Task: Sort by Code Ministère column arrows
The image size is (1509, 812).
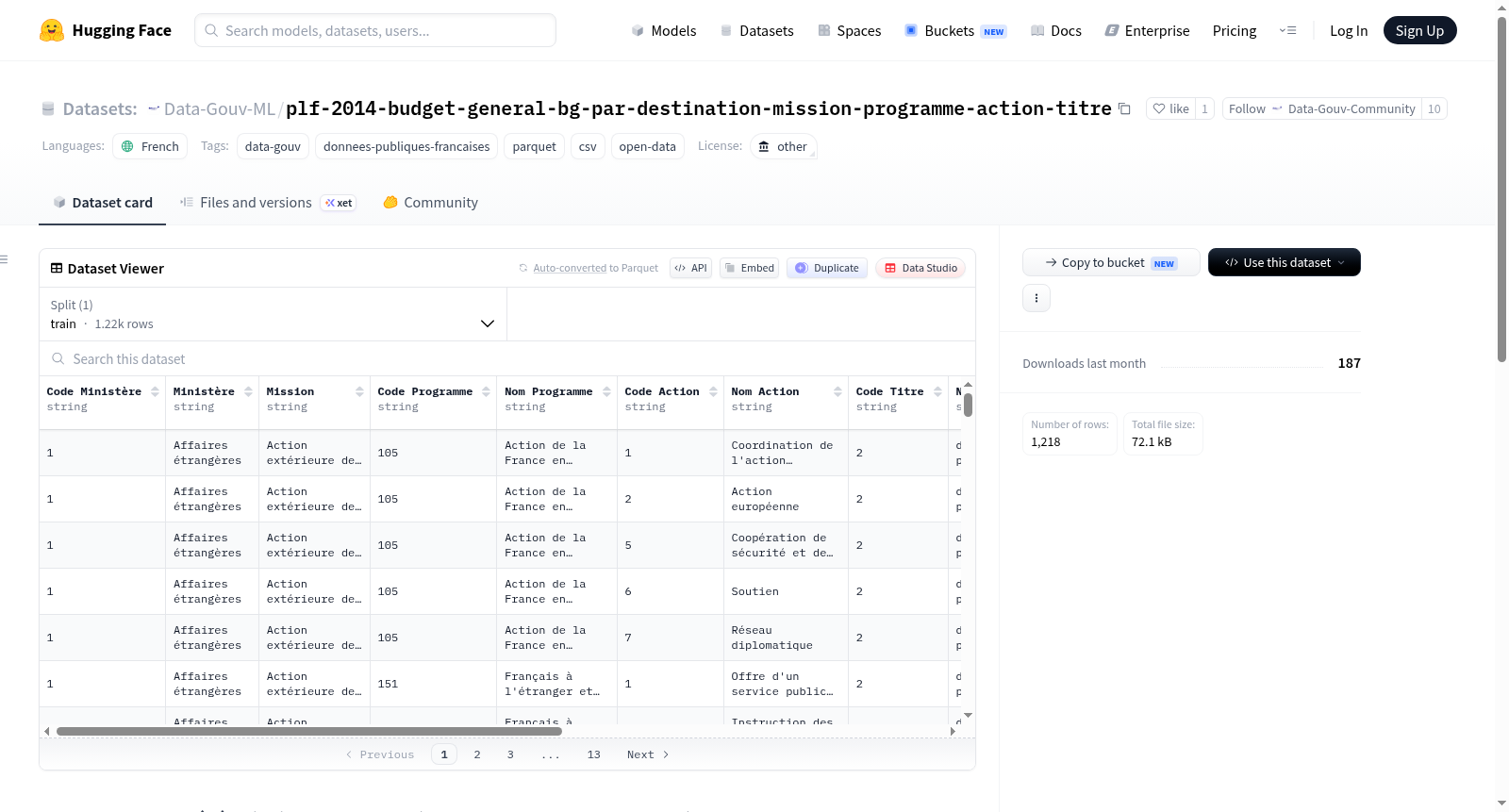Action: pyautogui.click(x=155, y=391)
